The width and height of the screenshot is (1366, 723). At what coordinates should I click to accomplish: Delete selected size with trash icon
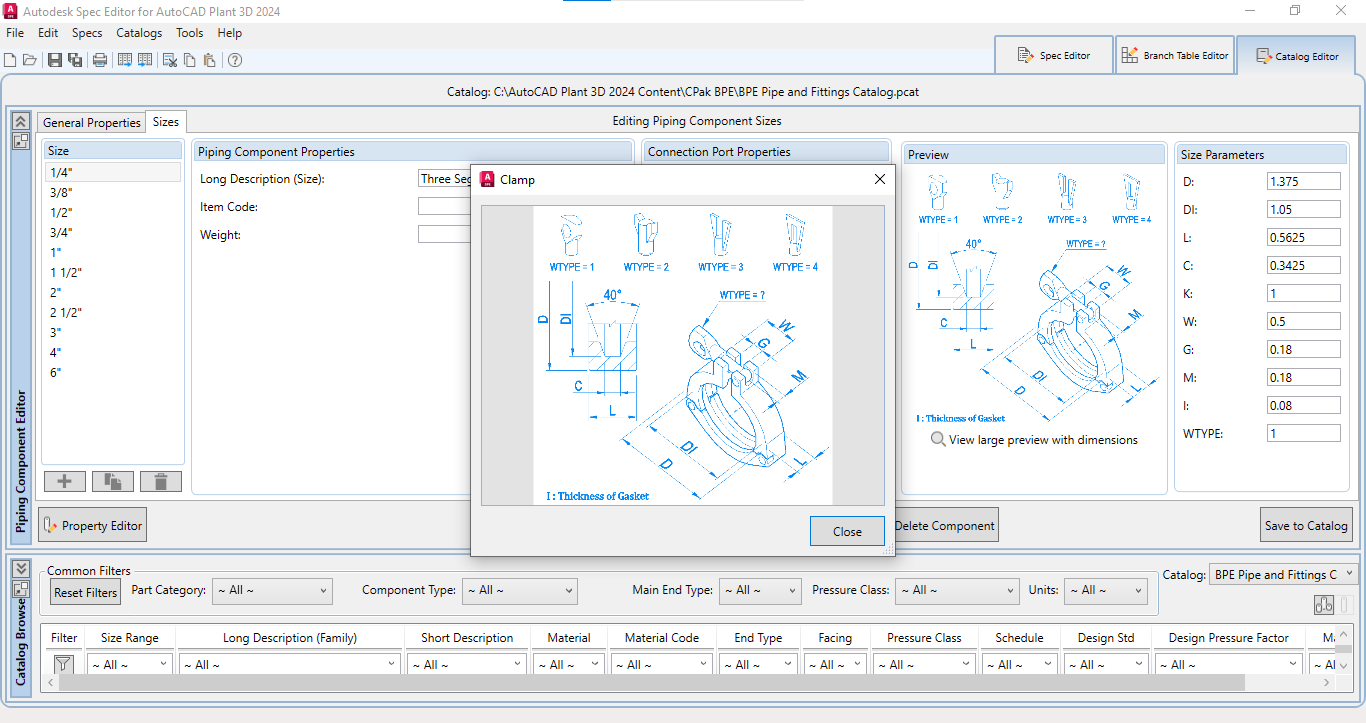point(161,481)
